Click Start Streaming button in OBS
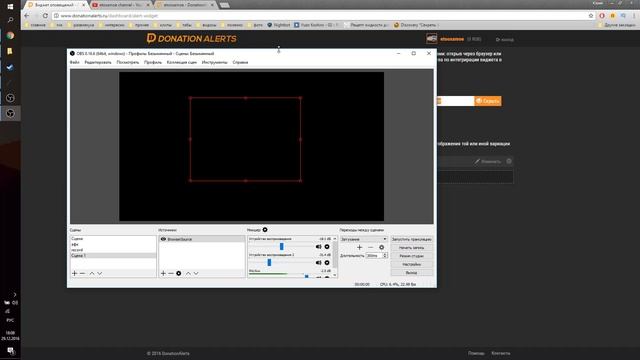Image resolution: width=640 pixels, height=360 pixels. pyautogui.click(x=411, y=239)
